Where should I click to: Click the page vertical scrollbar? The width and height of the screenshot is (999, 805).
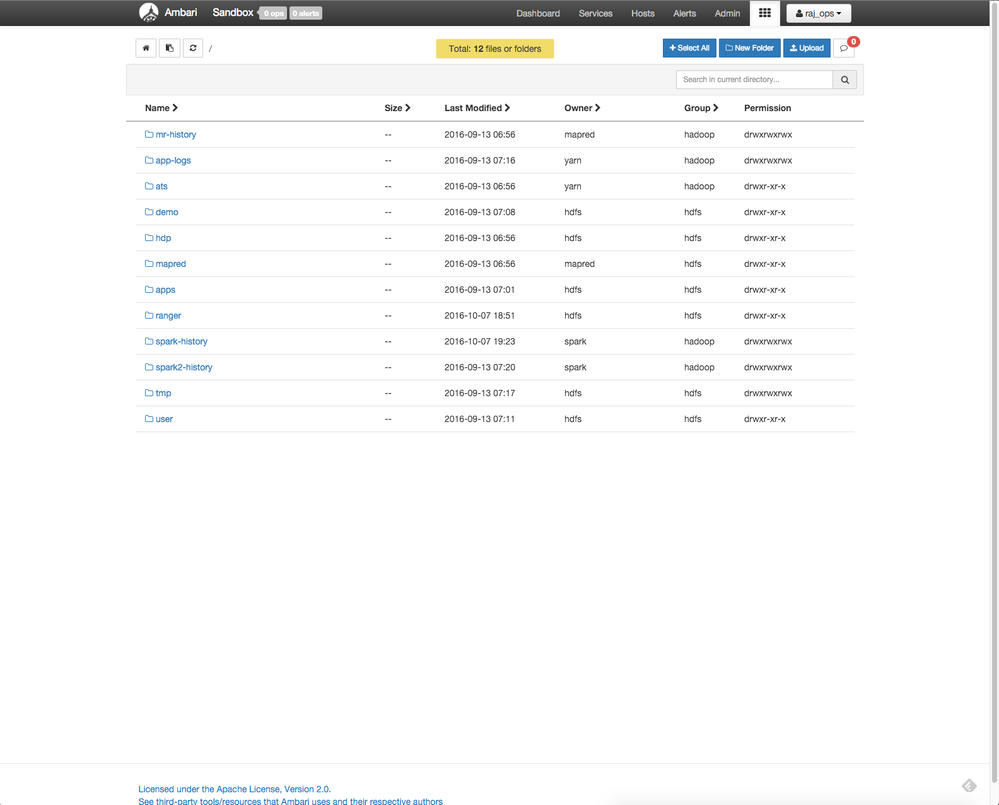994,391
